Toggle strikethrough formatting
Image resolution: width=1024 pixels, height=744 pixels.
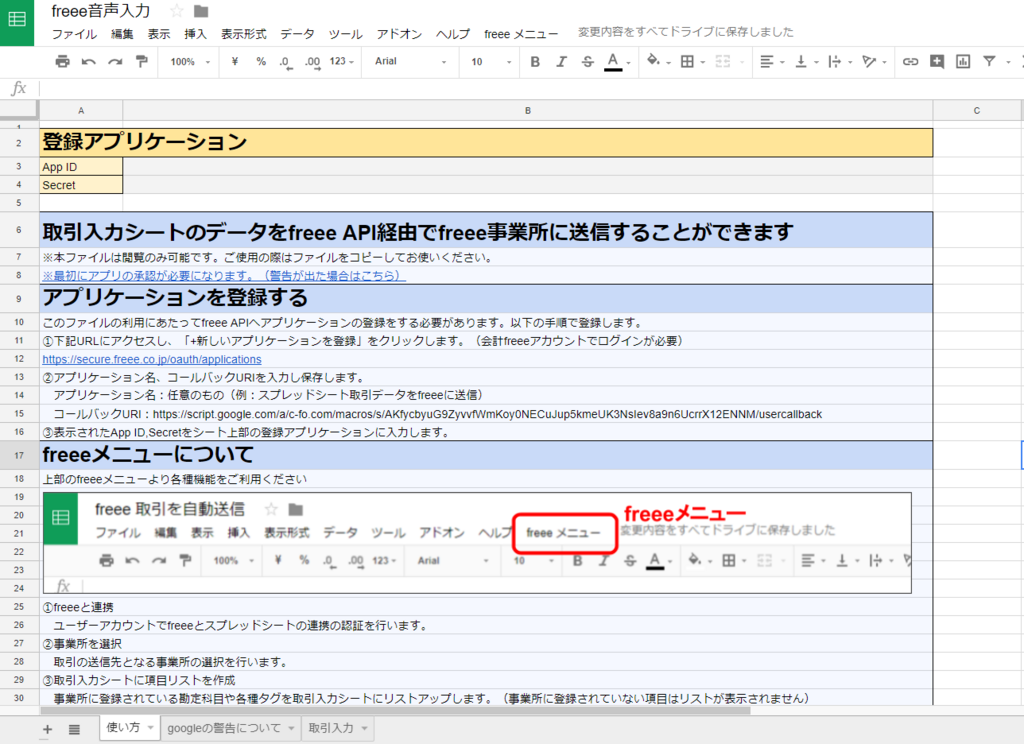click(588, 61)
